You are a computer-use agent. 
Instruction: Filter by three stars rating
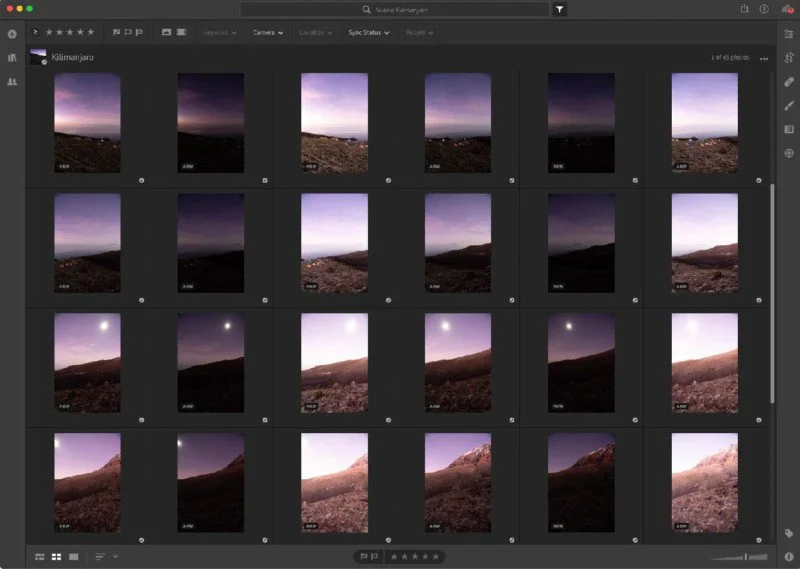(x=70, y=32)
